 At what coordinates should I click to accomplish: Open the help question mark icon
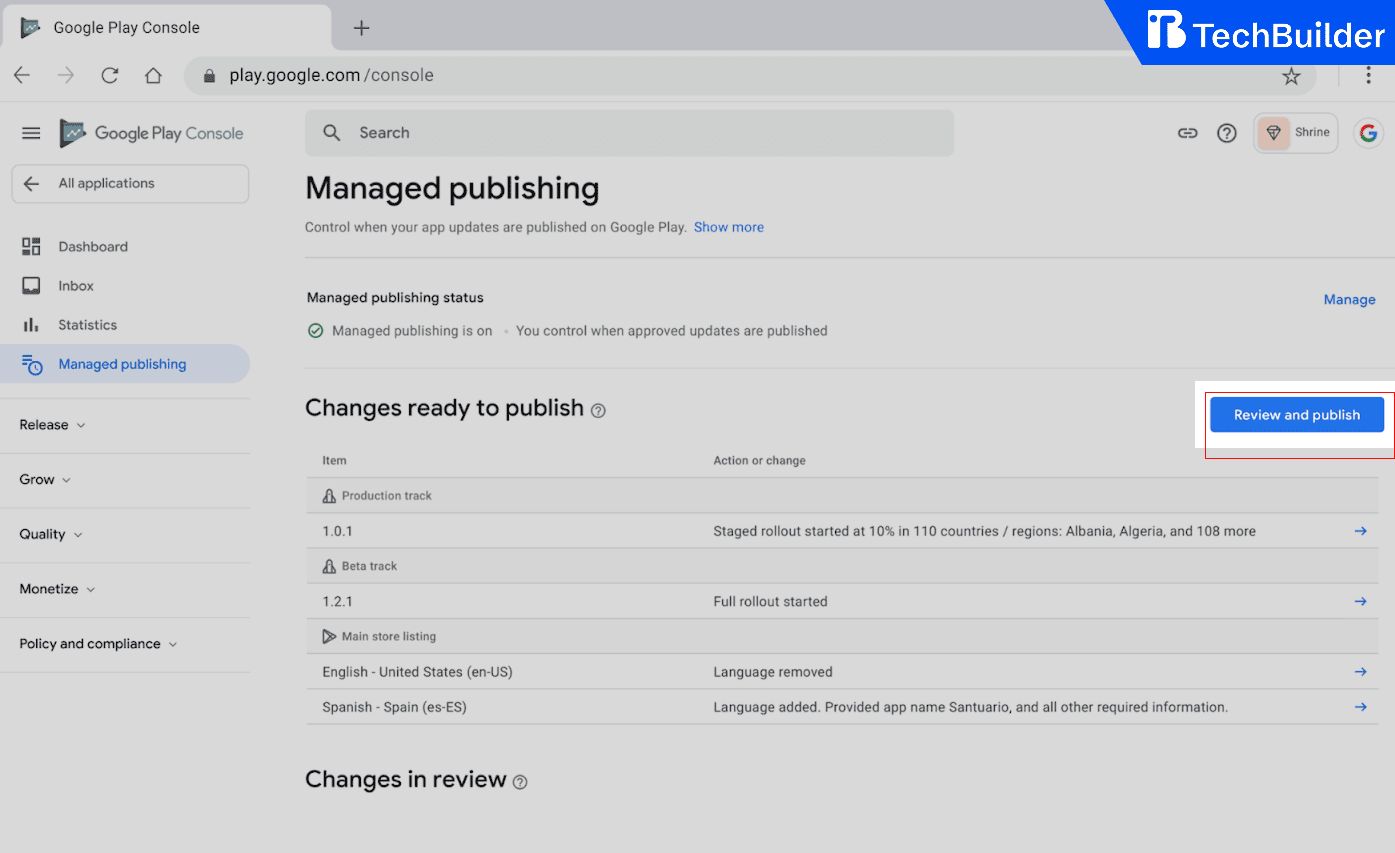[x=1227, y=132]
